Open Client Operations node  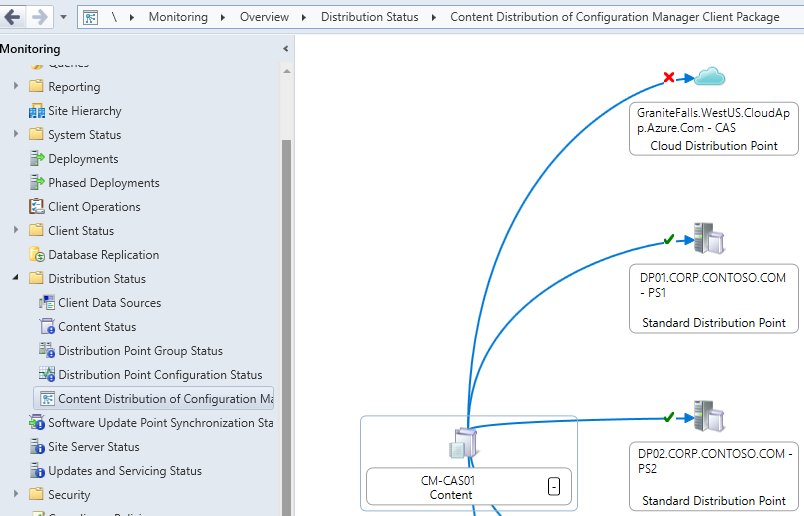click(x=94, y=207)
